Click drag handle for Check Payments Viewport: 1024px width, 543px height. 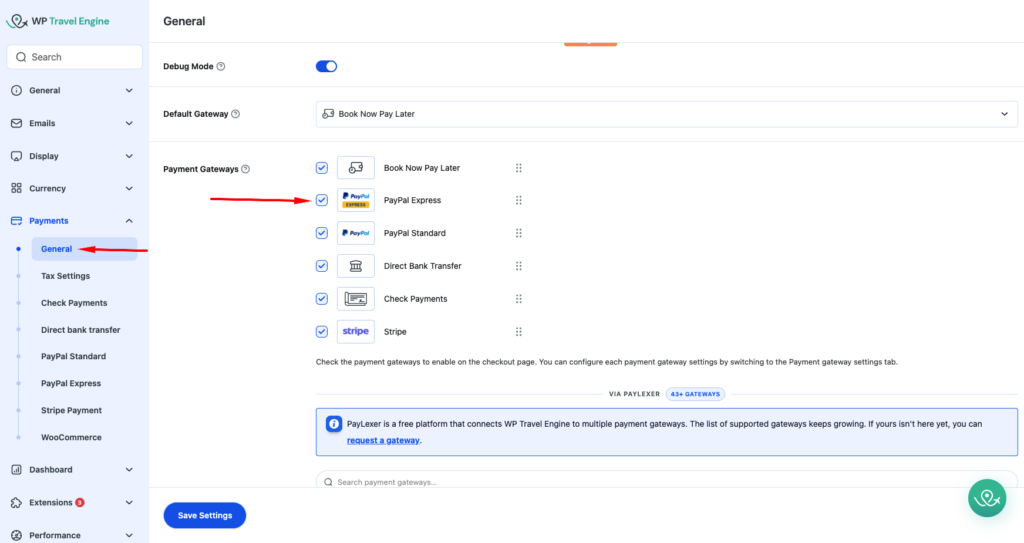pyautogui.click(x=519, y=299)
